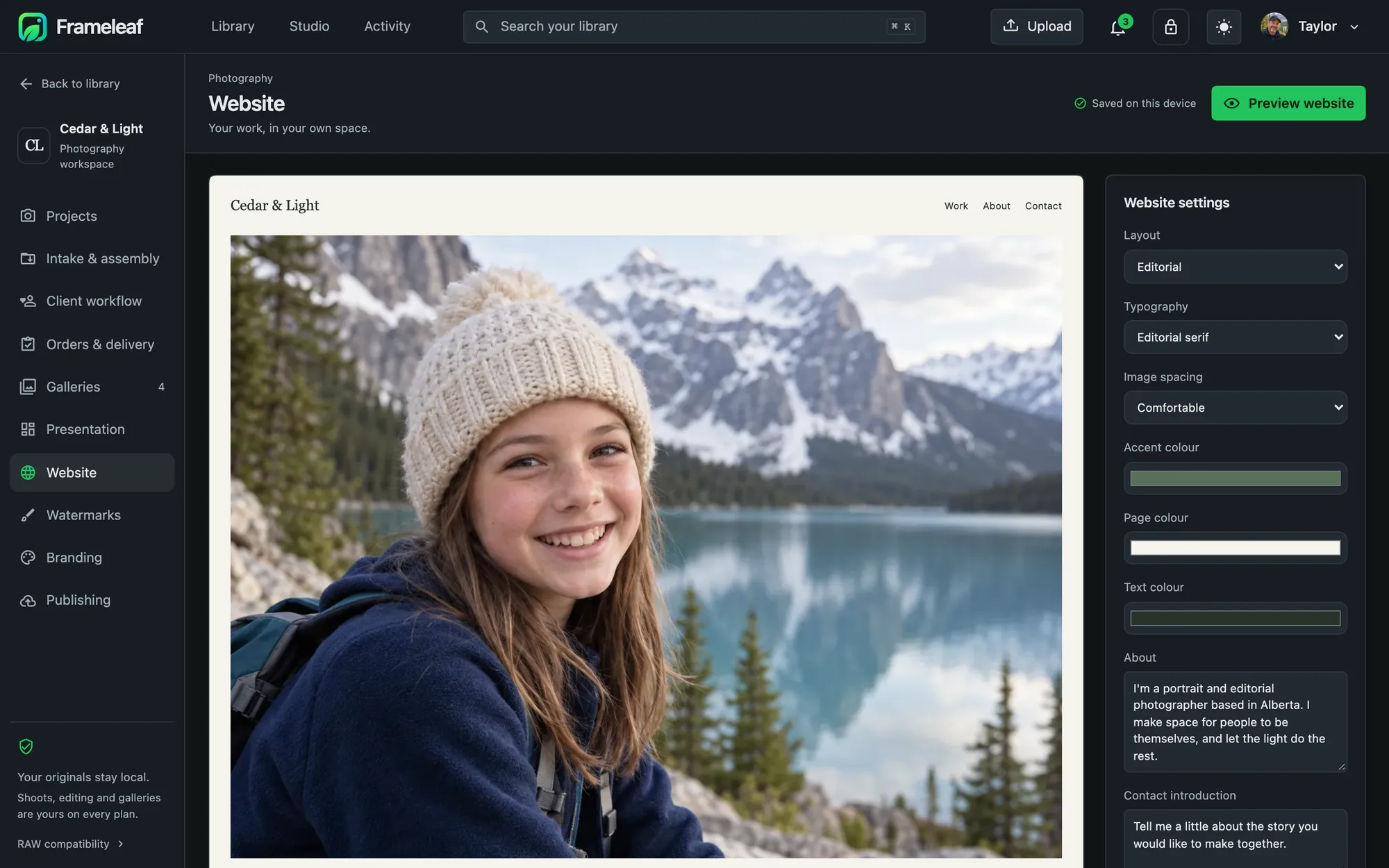Click the eye icon in Preview website
Viewport: 1389px width, 868px height.
[x=1231, y=103]
